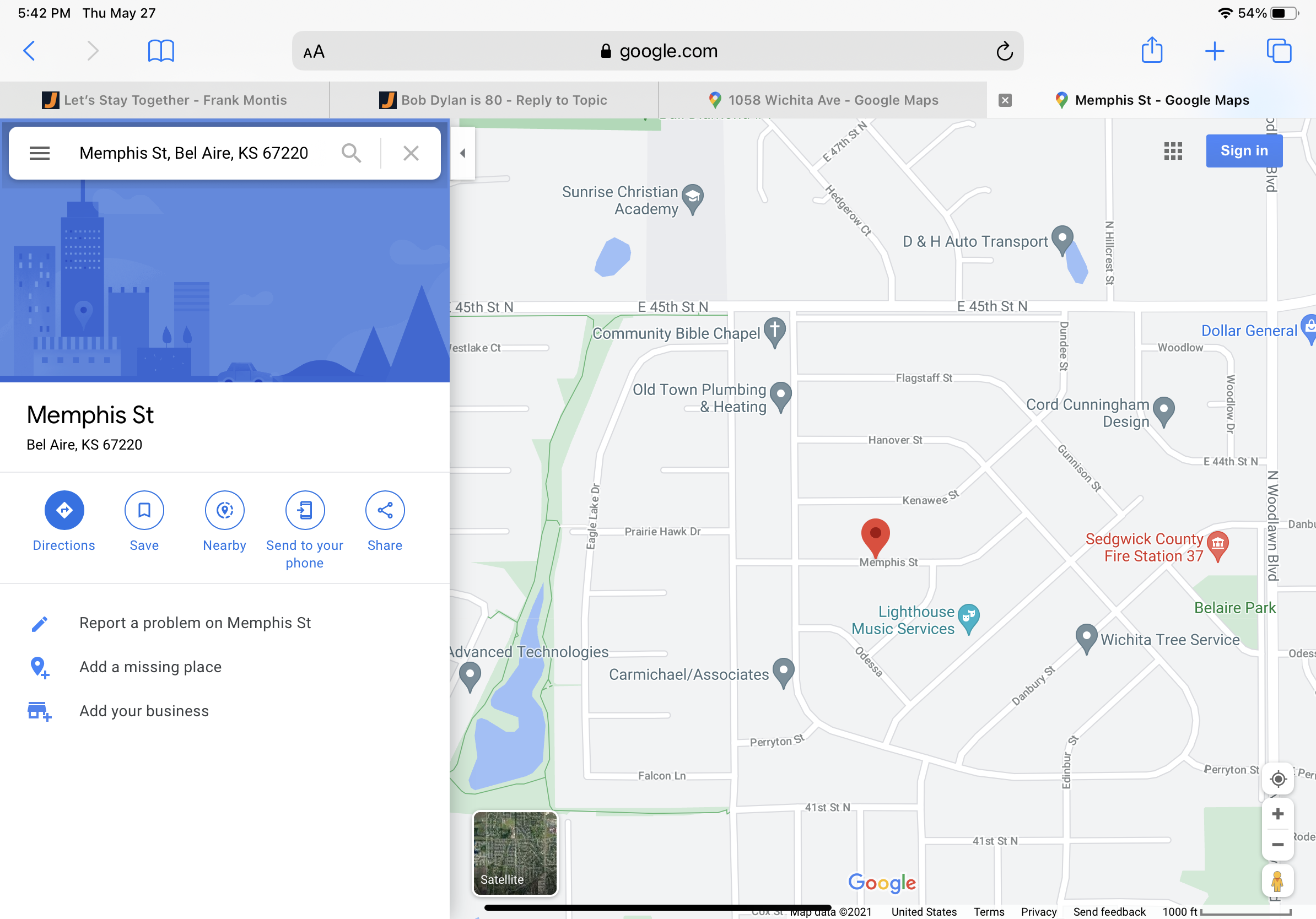This screenshot has width=1316, height=919.
Task: Select Wichita Tree Service marker
Action: tap(1086, 639)
